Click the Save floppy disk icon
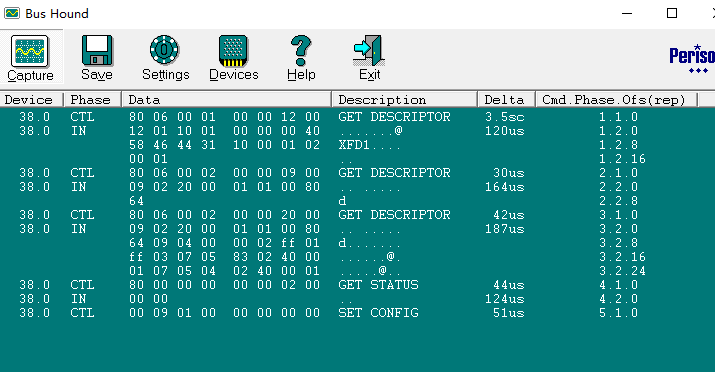715x372 pixels. click(x=97, y=51)
